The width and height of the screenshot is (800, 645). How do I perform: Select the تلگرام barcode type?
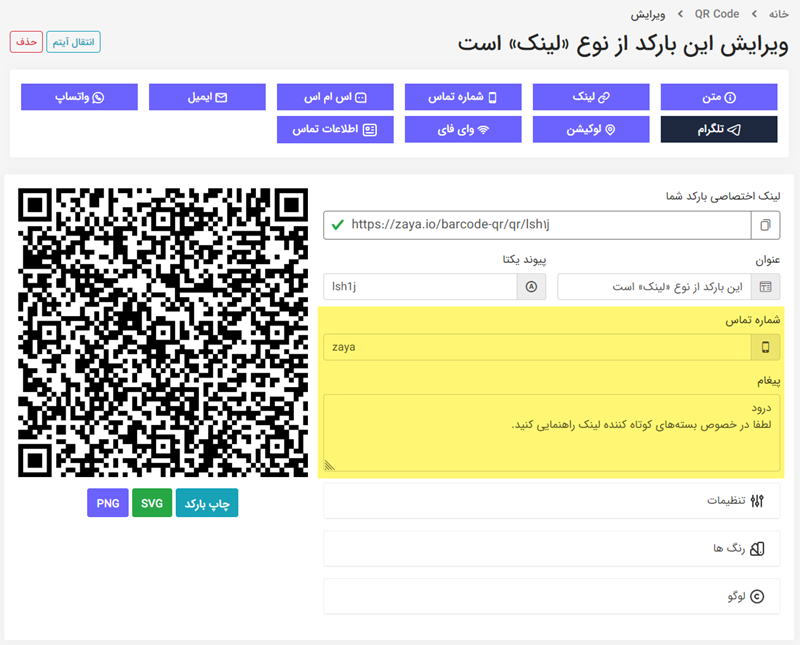pos(719,130)
